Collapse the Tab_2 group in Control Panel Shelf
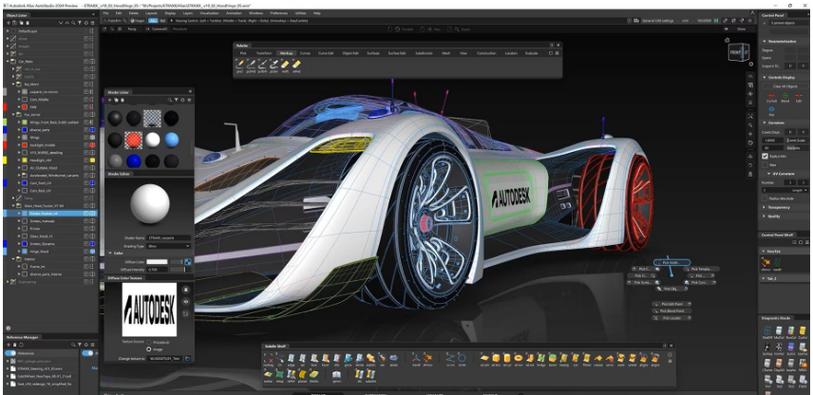The width and height of the screenshot is (813, 395). pyautogui.click(x=764, y=278)
